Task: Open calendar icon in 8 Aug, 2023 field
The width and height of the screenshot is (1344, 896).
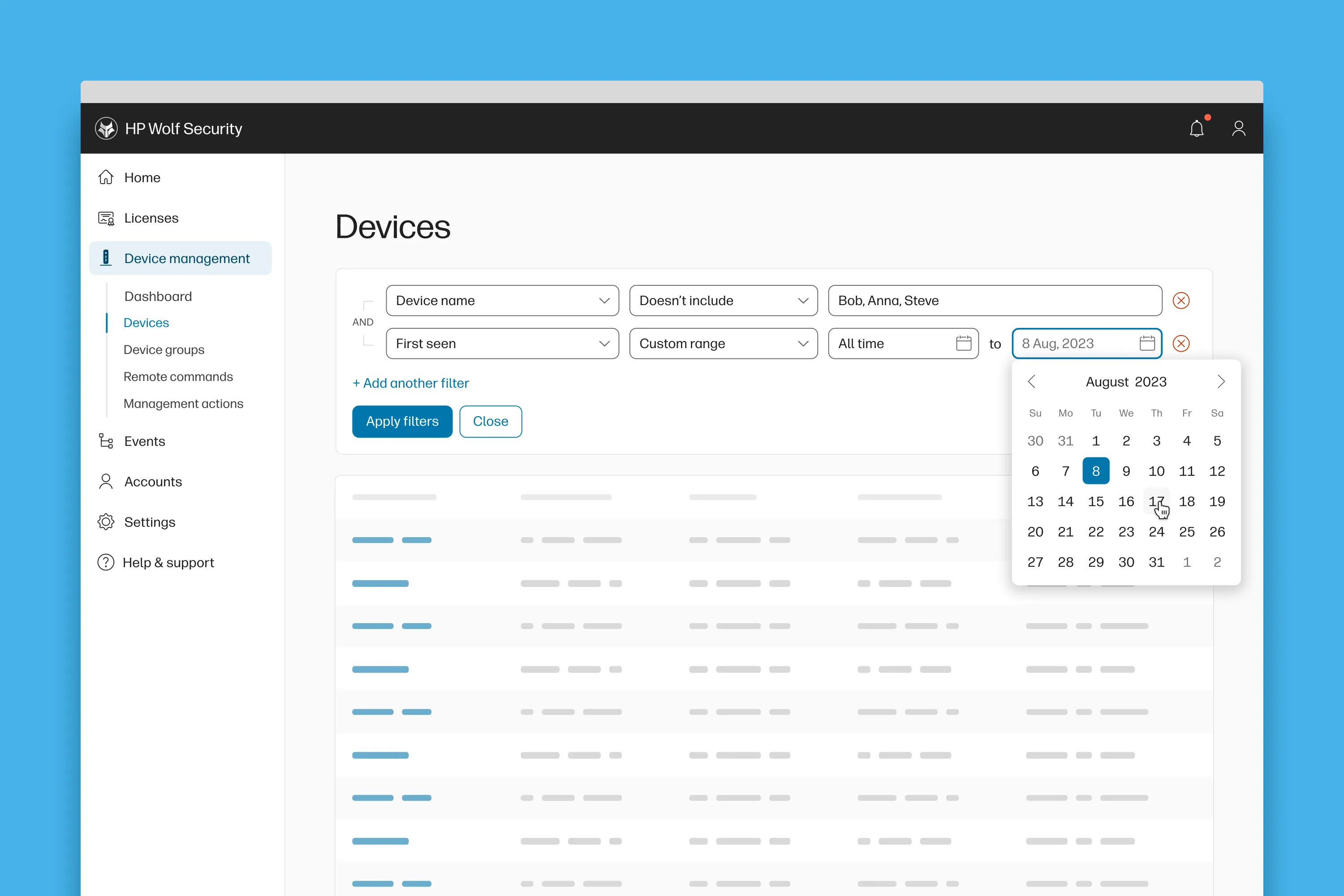Action: click(x=1147, y=344)
